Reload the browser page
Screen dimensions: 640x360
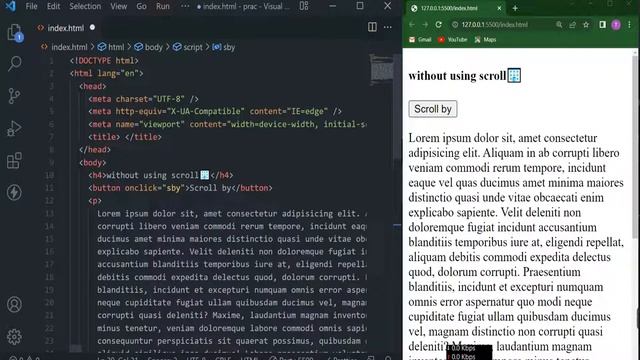[x=438, y=24]
